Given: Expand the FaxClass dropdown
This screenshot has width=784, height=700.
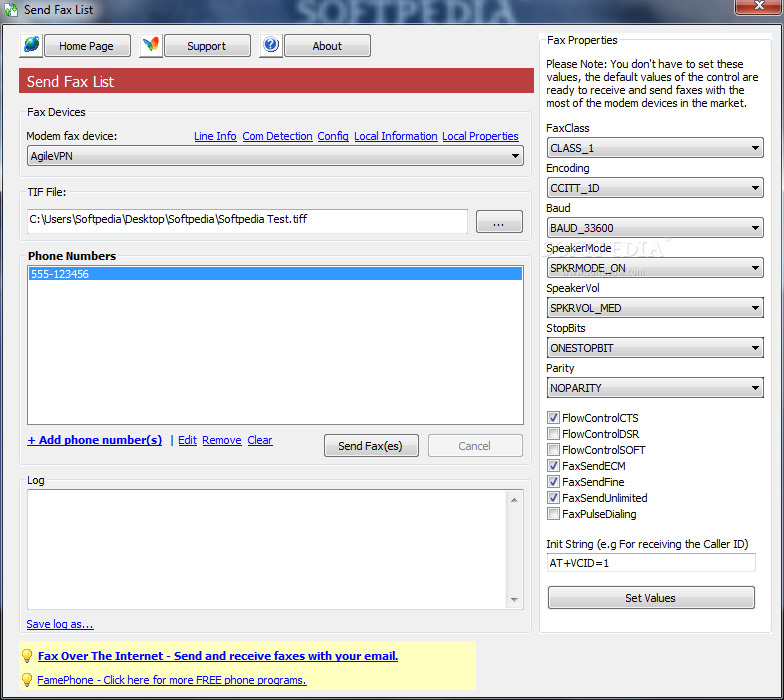Looking at the screenshot, I should point(655,148).
